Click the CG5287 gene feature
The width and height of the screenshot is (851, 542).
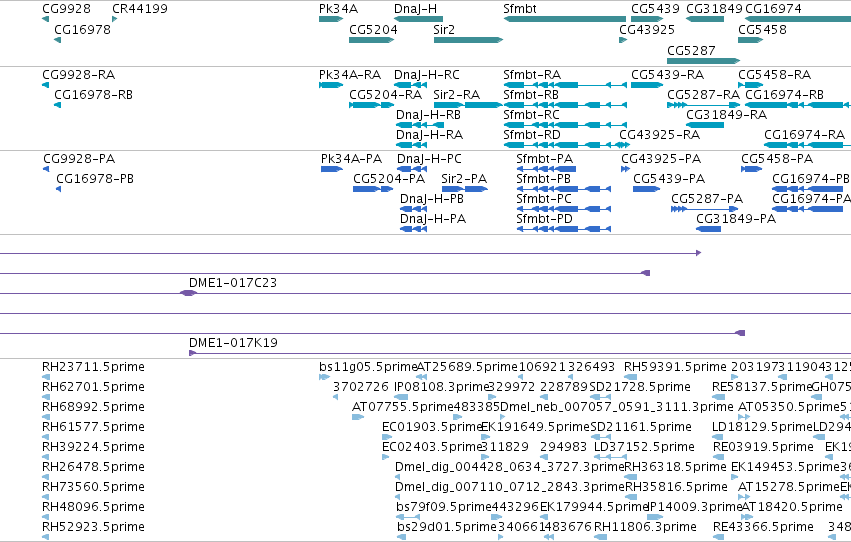click(704, 61)
